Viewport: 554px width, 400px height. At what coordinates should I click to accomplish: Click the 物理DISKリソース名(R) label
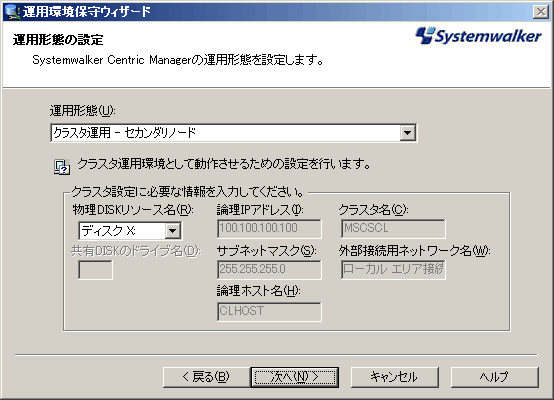point(133,210)
